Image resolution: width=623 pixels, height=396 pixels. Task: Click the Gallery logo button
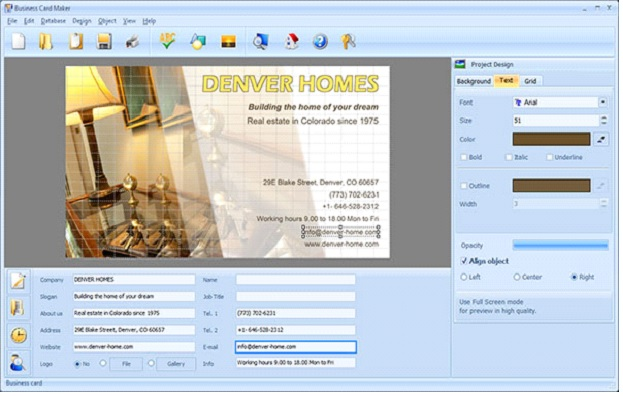[176, 364]
